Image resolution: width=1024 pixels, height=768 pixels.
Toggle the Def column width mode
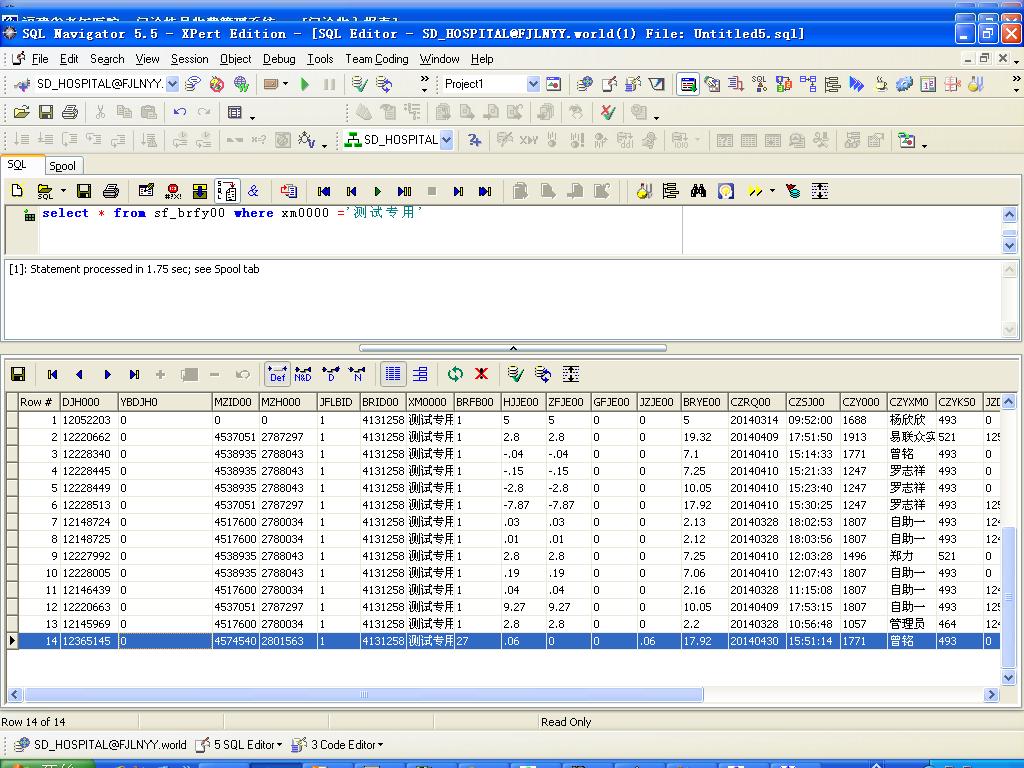pos(277,374)
